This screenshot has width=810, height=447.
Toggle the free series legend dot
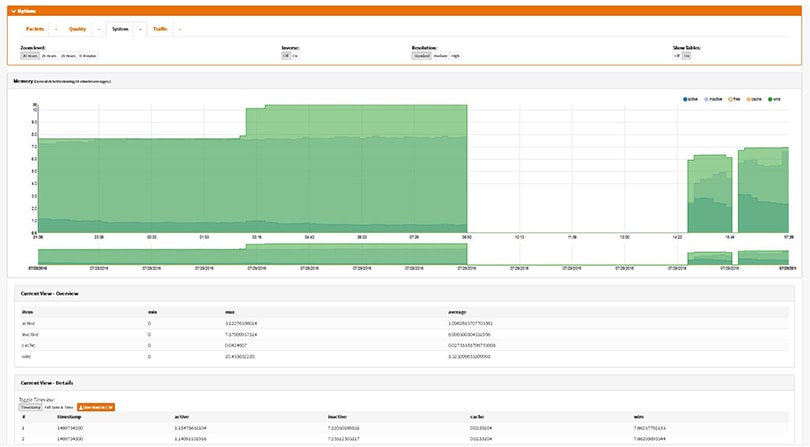tap(731, 99)
